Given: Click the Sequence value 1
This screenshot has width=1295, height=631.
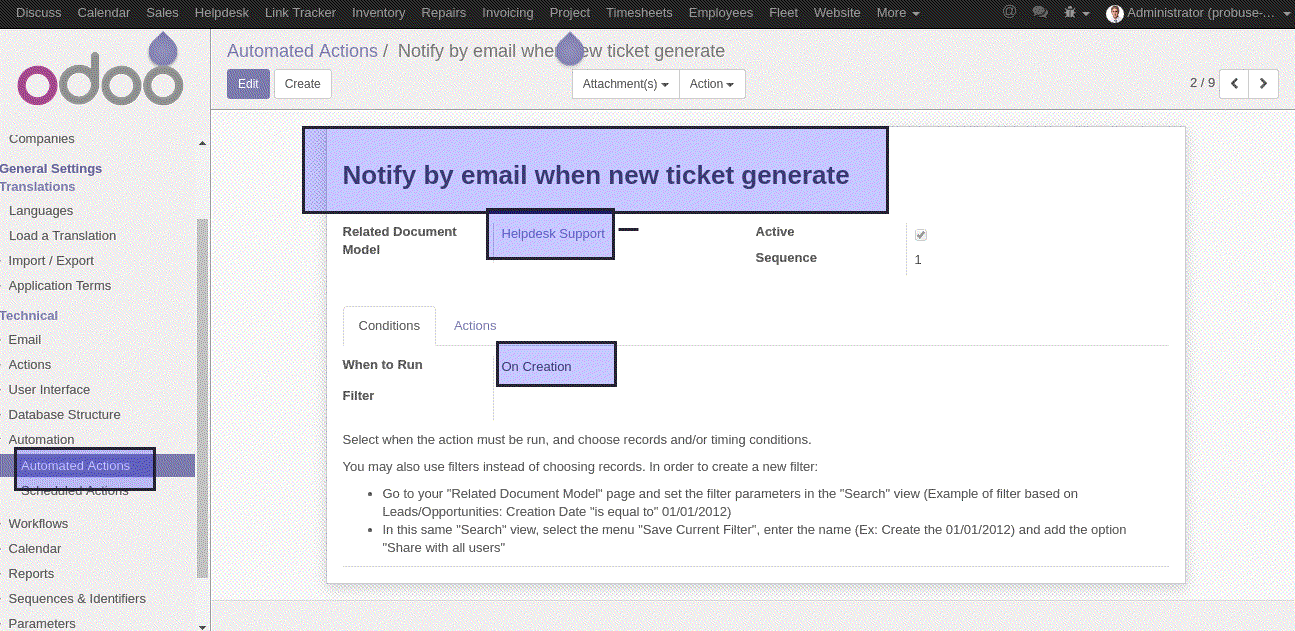Looking at the screenshot, I should tap(918, 260).
